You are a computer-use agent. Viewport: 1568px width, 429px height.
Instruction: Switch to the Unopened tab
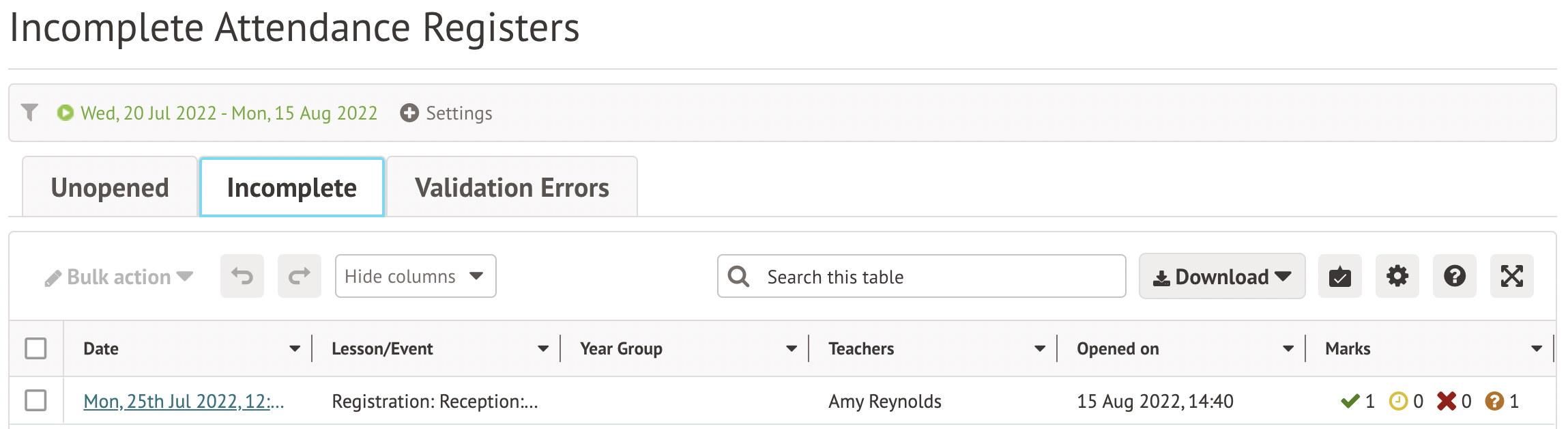(110, 188)
